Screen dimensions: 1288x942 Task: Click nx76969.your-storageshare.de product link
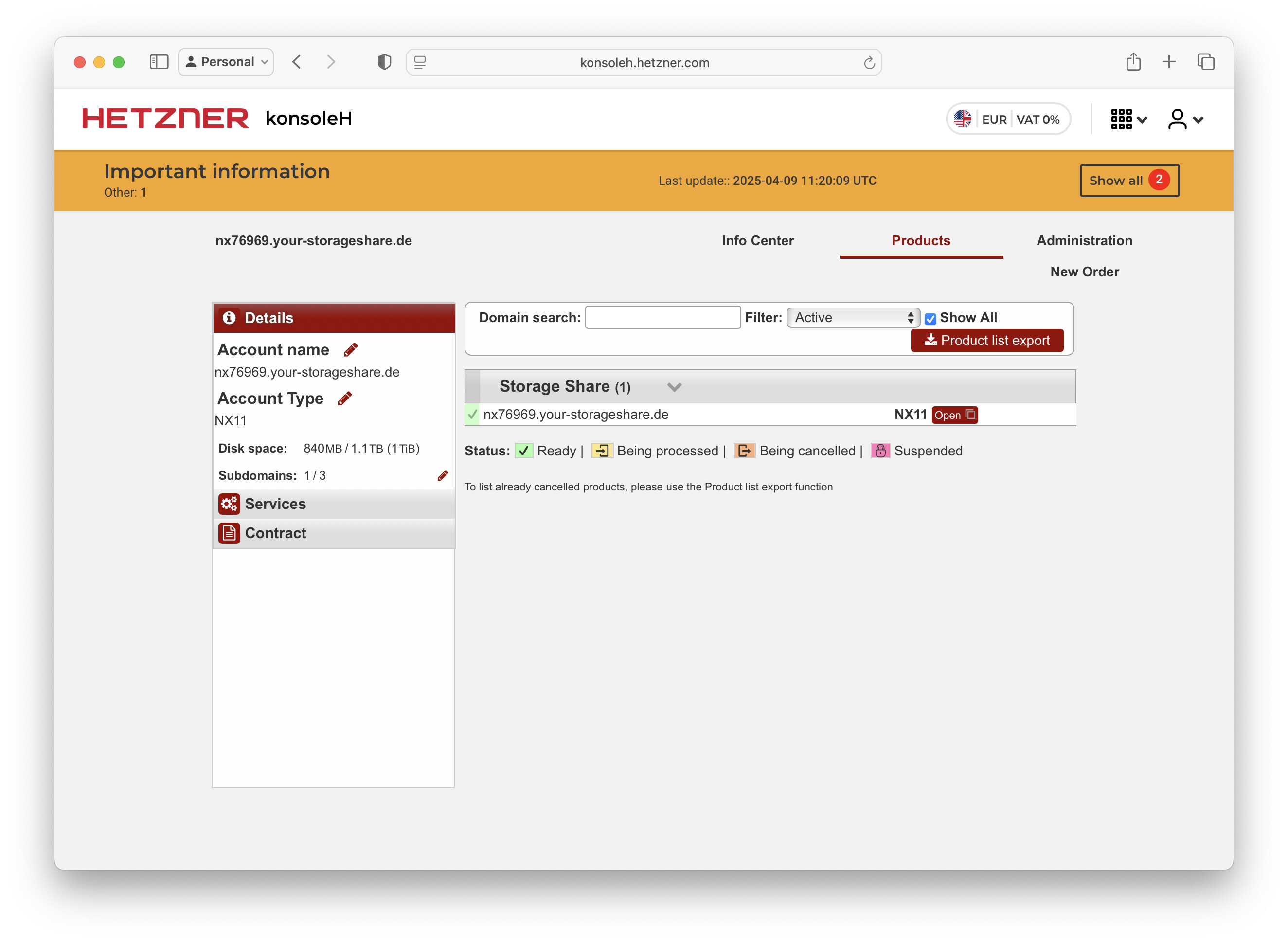point(575,415)
